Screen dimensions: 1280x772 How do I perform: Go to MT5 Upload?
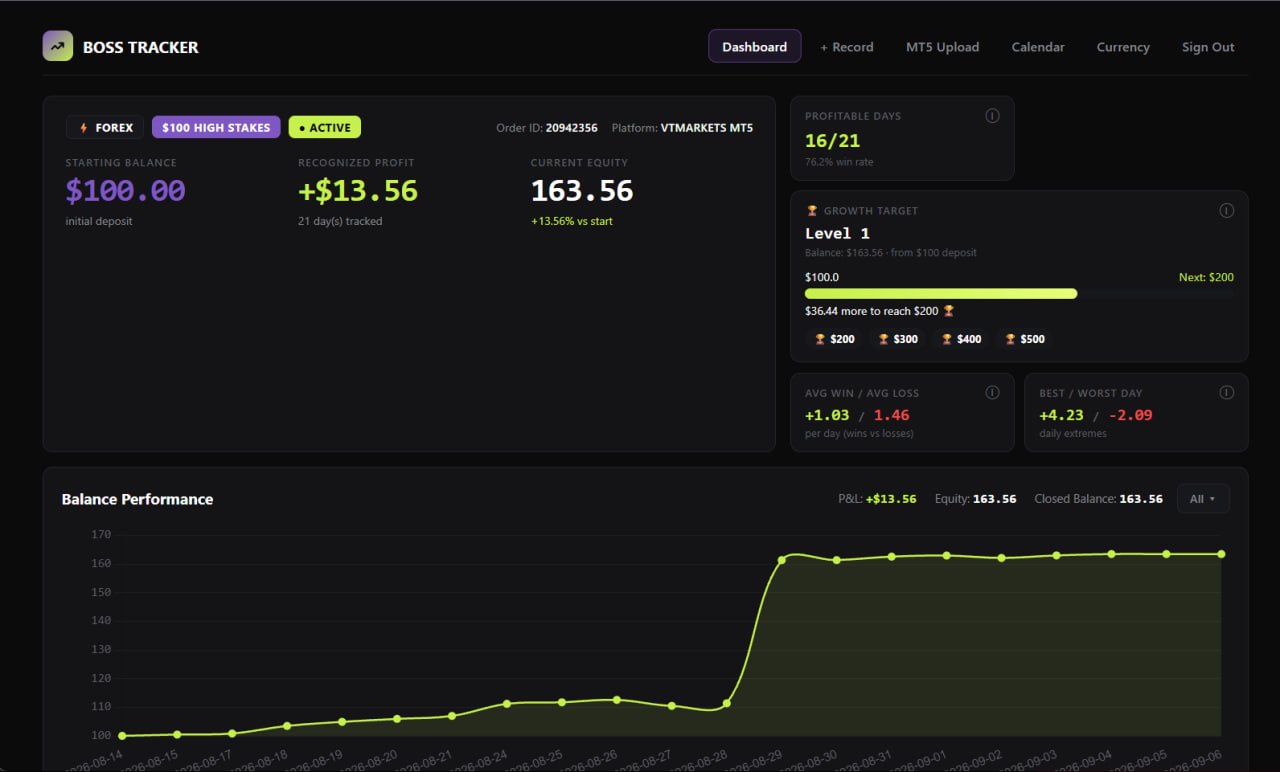942,47
